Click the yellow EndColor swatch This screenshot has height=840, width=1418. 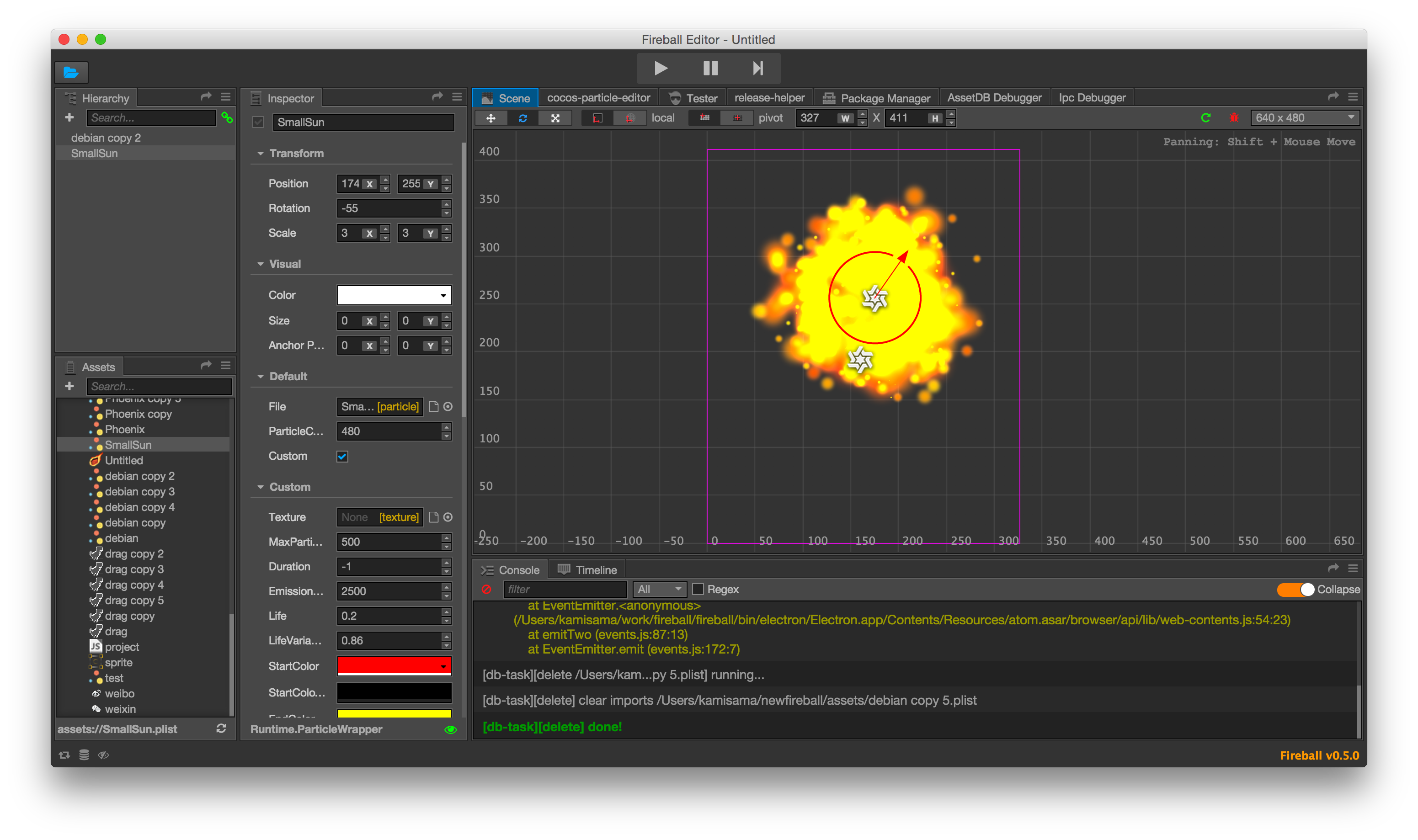(x=394, y=714)
